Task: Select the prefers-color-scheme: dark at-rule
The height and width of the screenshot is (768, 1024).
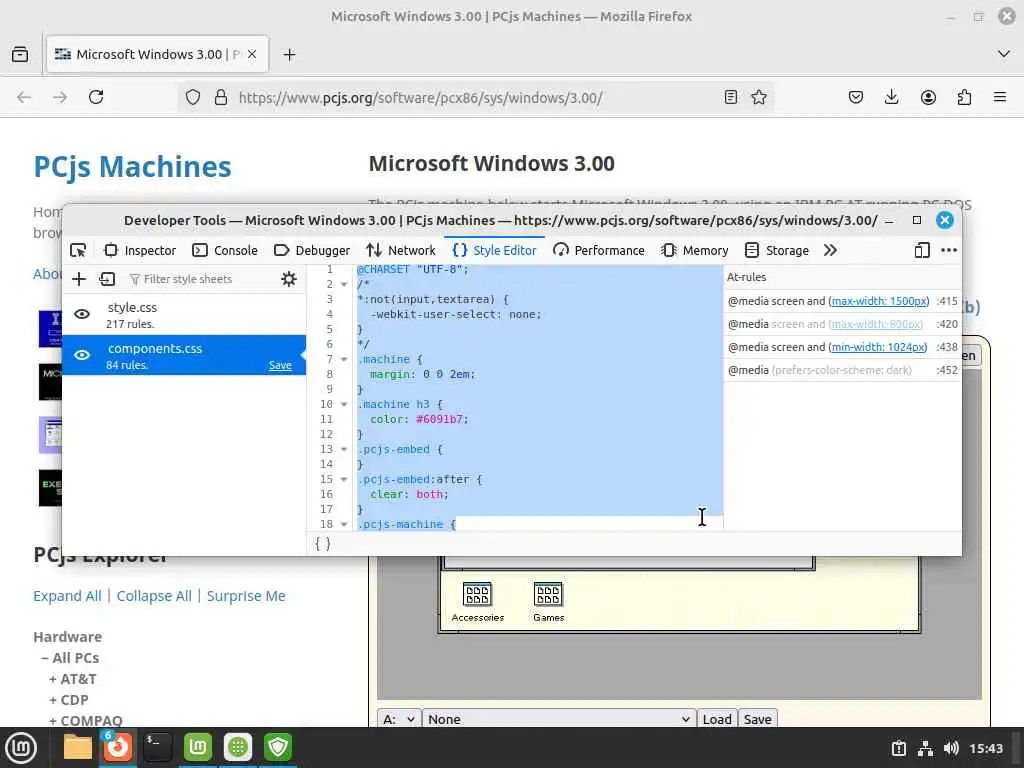Action: tap(842, 370)
